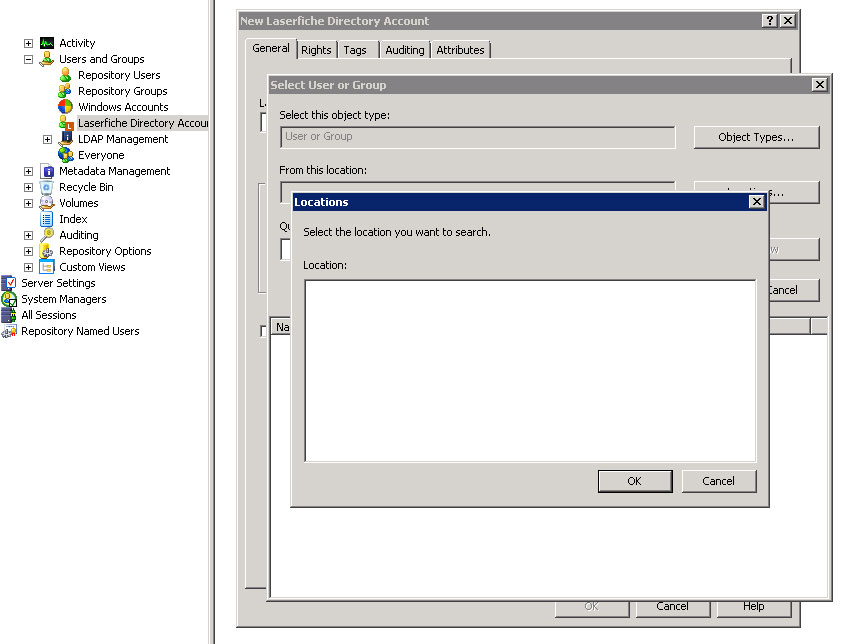The height and width of the screenshot is (644, 848).
Task: Click the Recycle Bin icon
Action: pos(47,187)
